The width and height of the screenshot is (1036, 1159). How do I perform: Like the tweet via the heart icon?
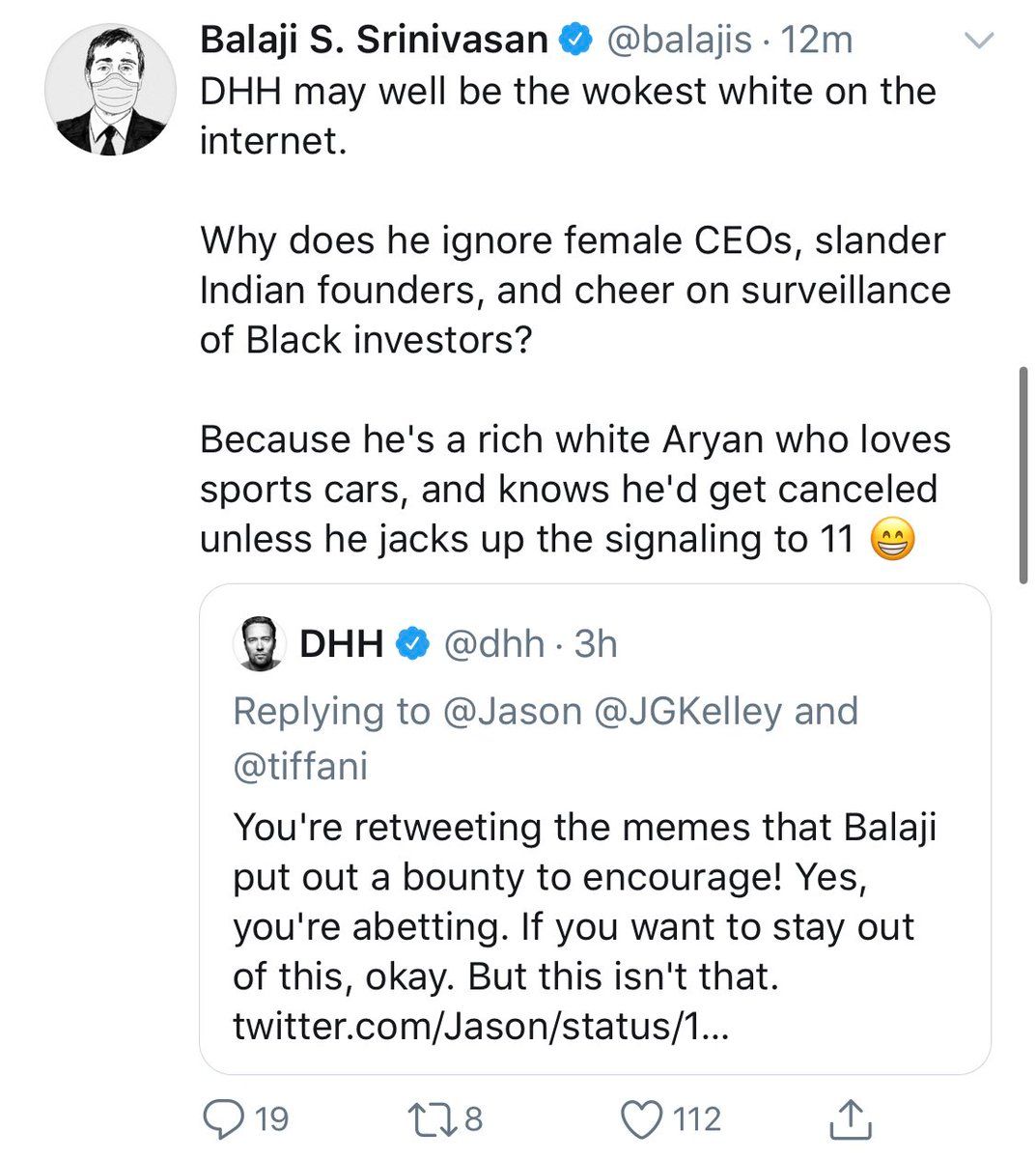pos(640,1118)
